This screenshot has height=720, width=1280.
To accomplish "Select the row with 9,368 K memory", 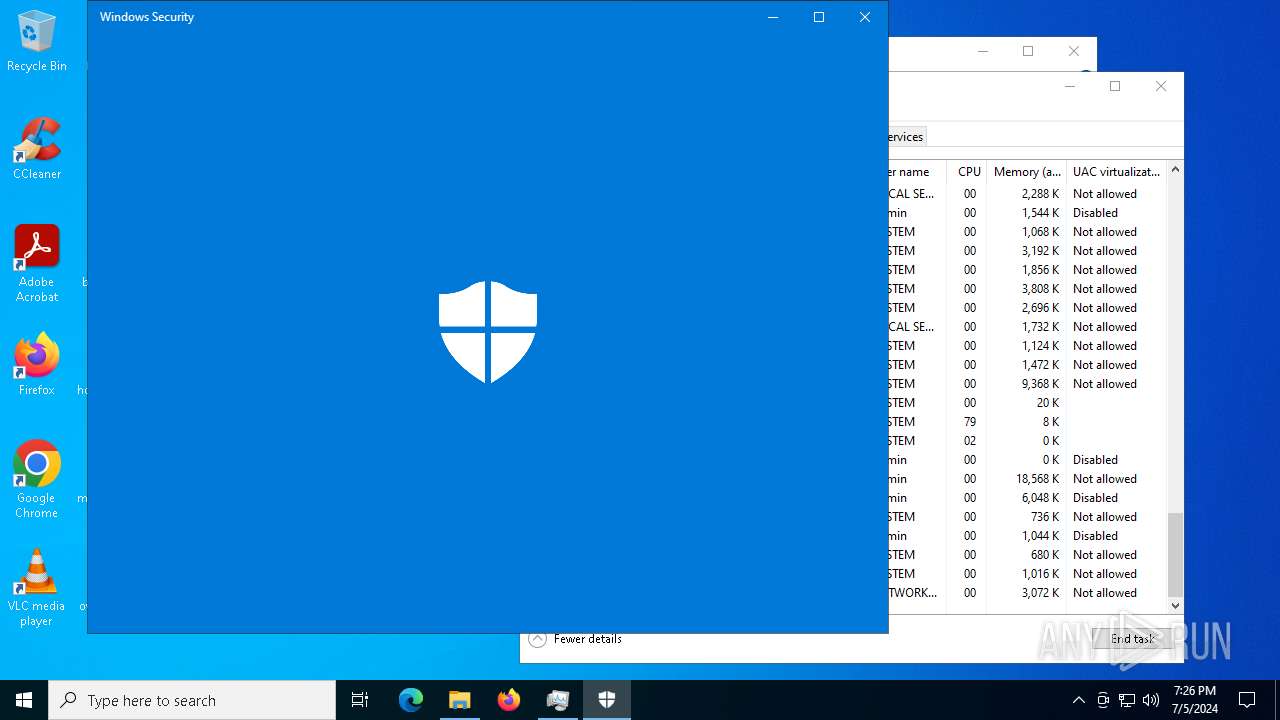I will tap(1027, 384).
